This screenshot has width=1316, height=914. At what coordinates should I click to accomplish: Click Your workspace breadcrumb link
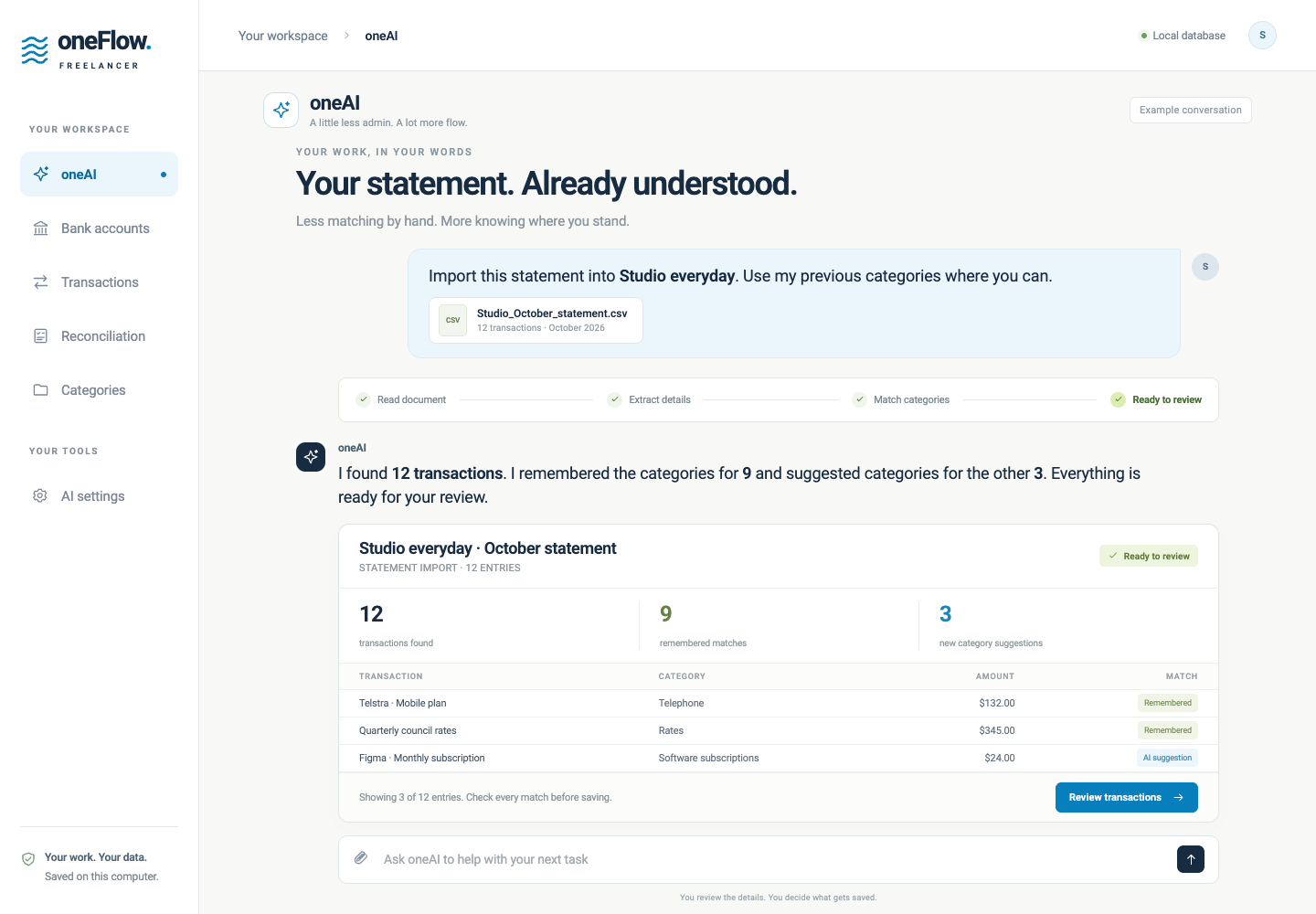[x=283, y=36]
